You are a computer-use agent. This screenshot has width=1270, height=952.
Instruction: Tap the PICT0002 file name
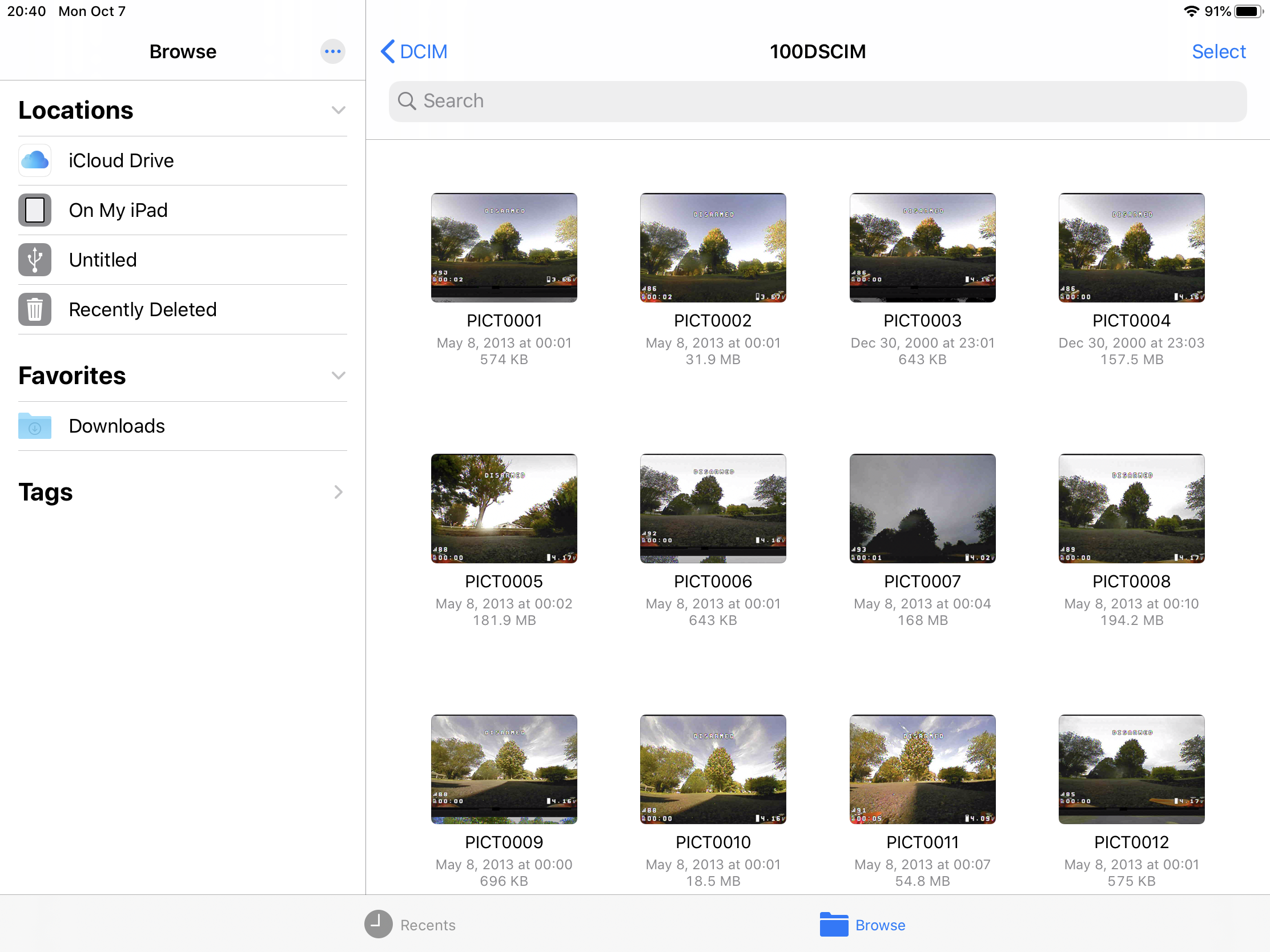713,321
